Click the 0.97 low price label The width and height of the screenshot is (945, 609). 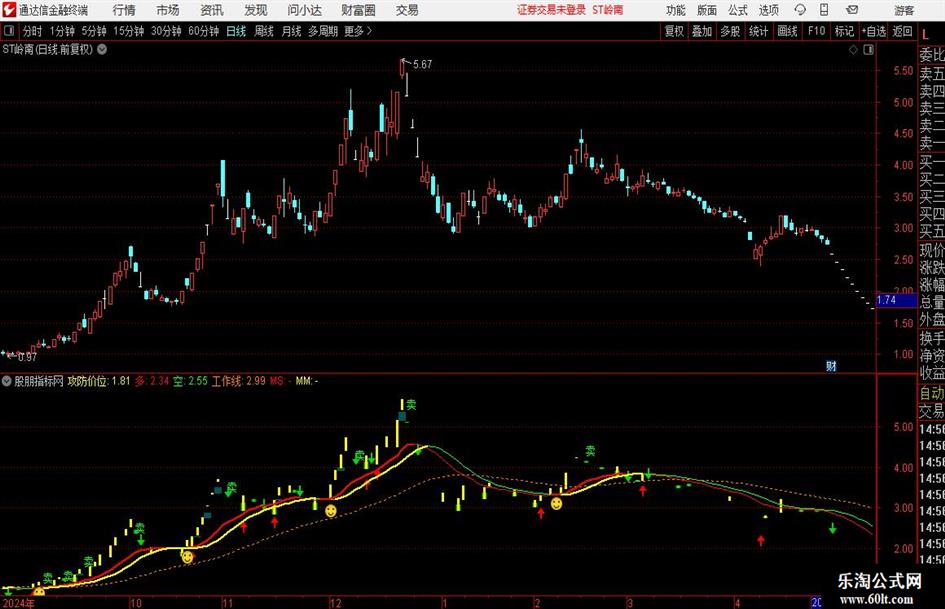(28, 357)
